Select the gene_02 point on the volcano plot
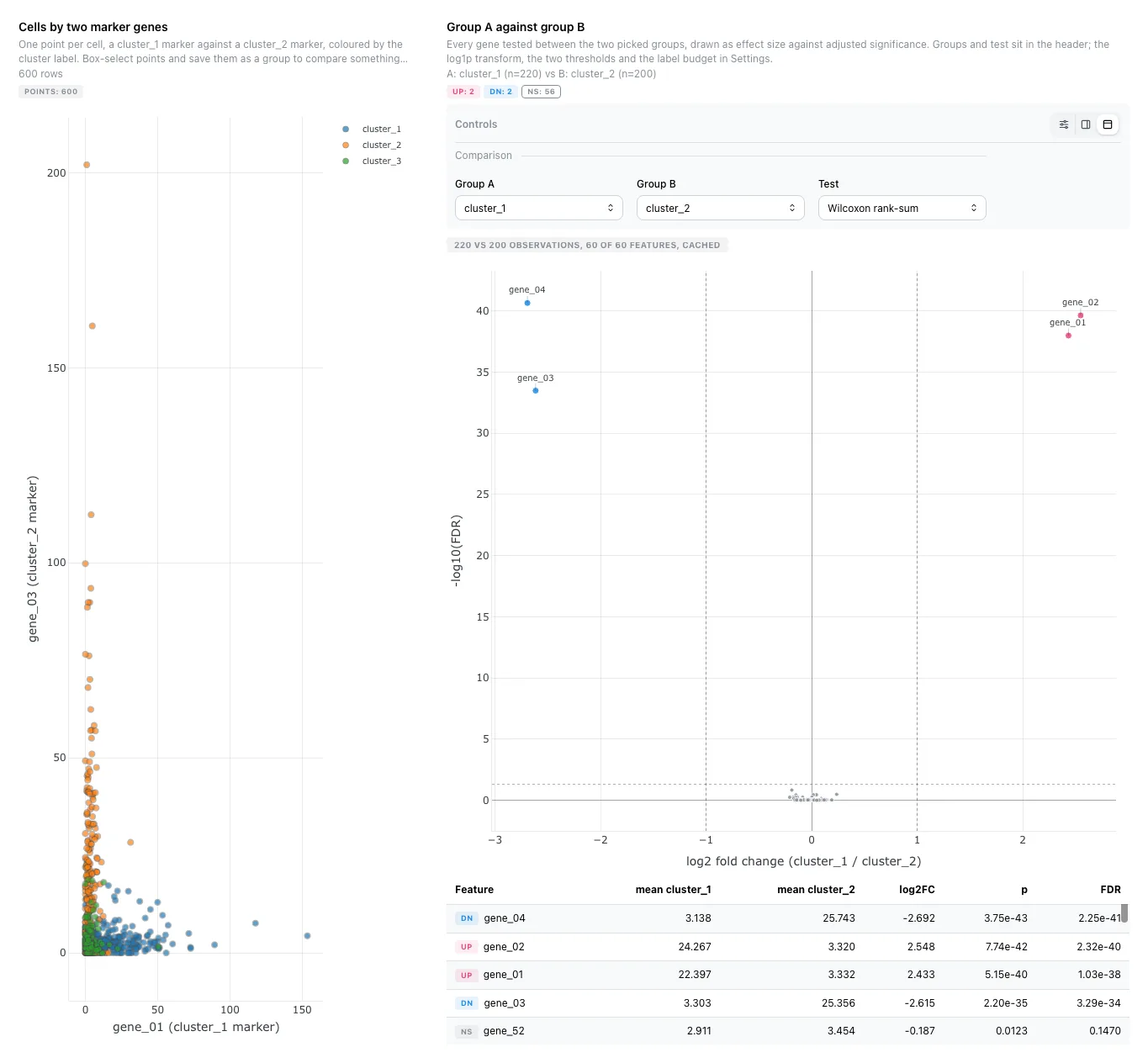 (1081, 315)
